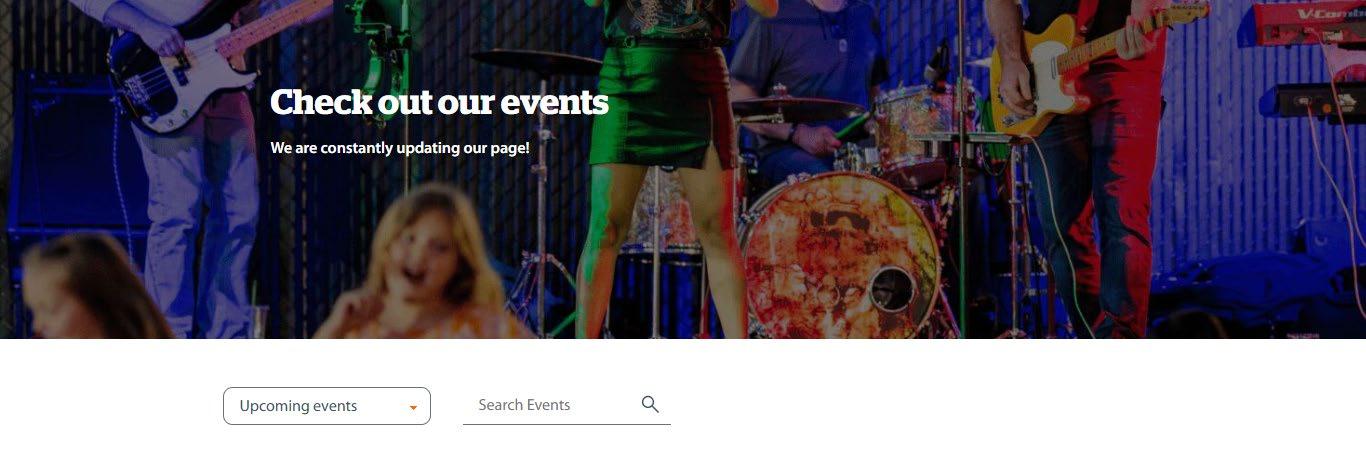
Task: Click the "Check out our events" heading
Action: click(439, 102)
